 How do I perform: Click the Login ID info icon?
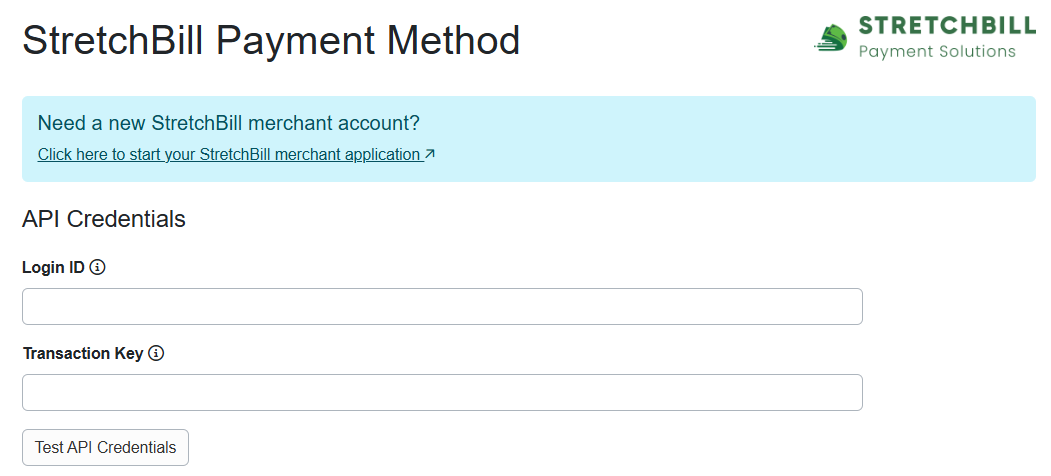click(97, 267)
